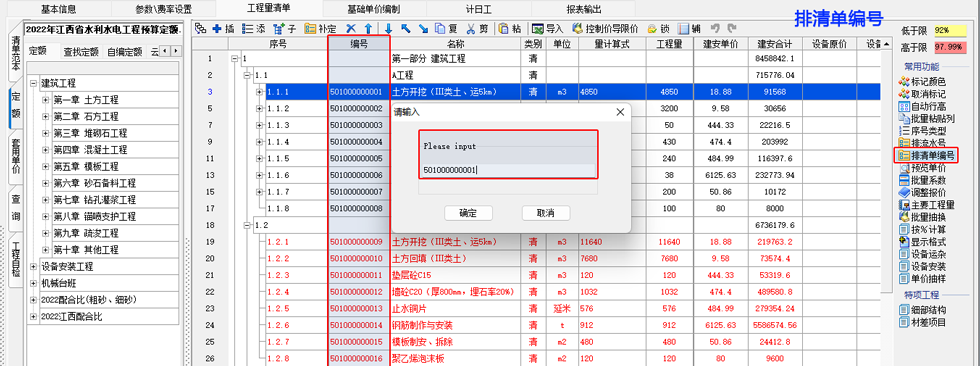
Task: Click 排流水号 function
Action: (x=922, y=143)
